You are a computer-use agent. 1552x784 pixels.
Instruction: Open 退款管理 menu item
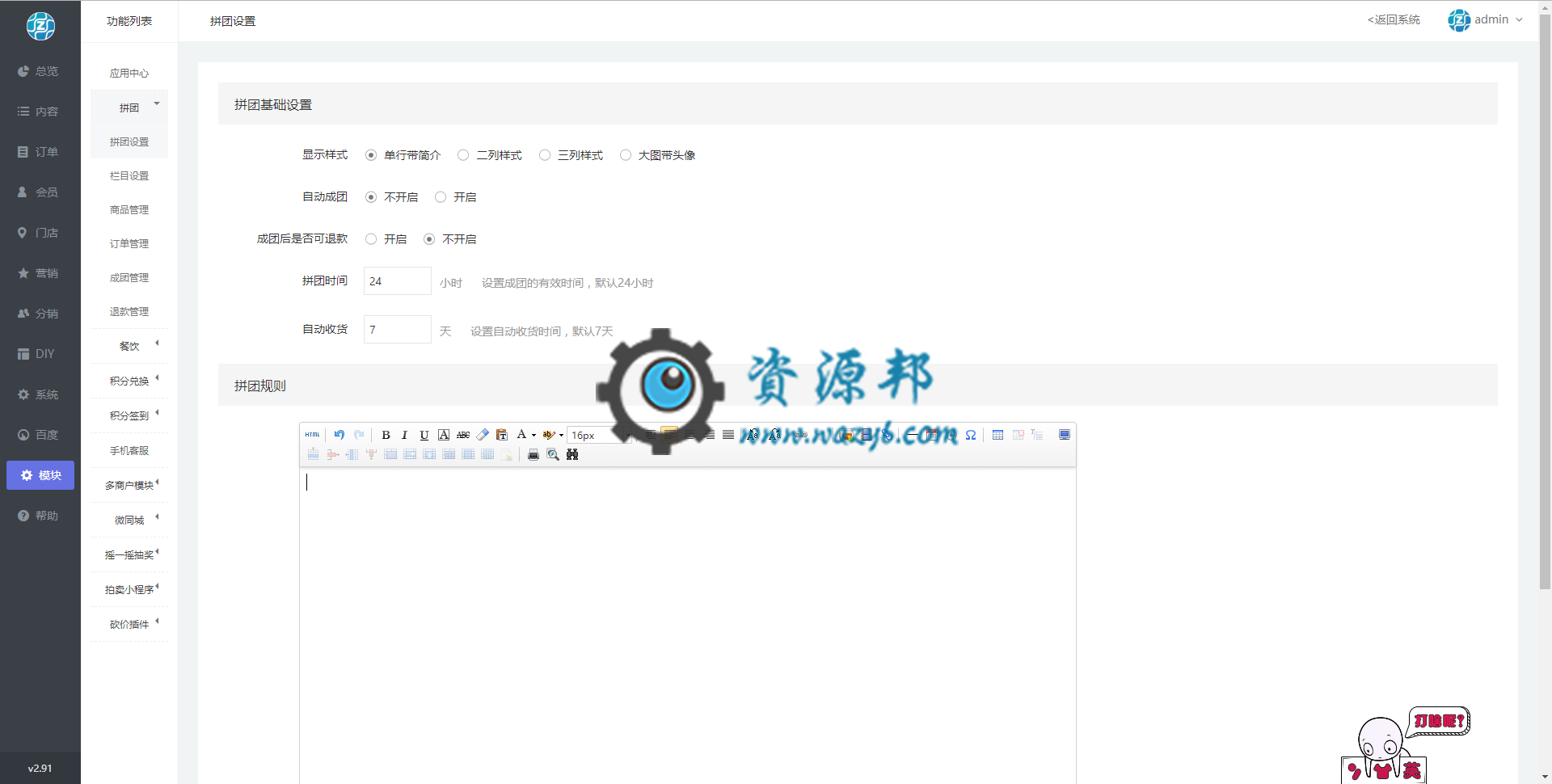[x=129, y=311]
